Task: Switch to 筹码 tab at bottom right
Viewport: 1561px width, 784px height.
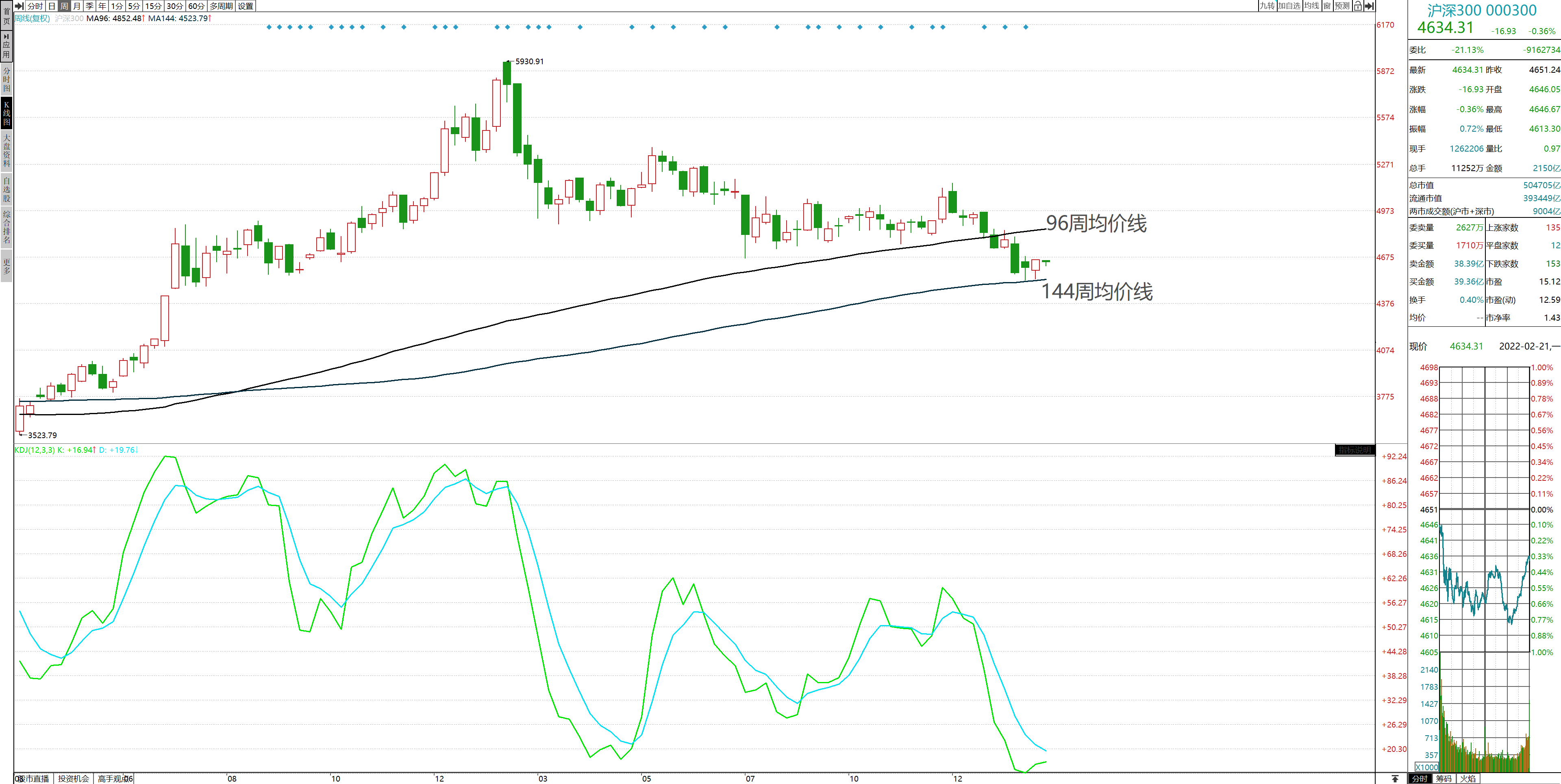Action: (x=1444, y=779)
